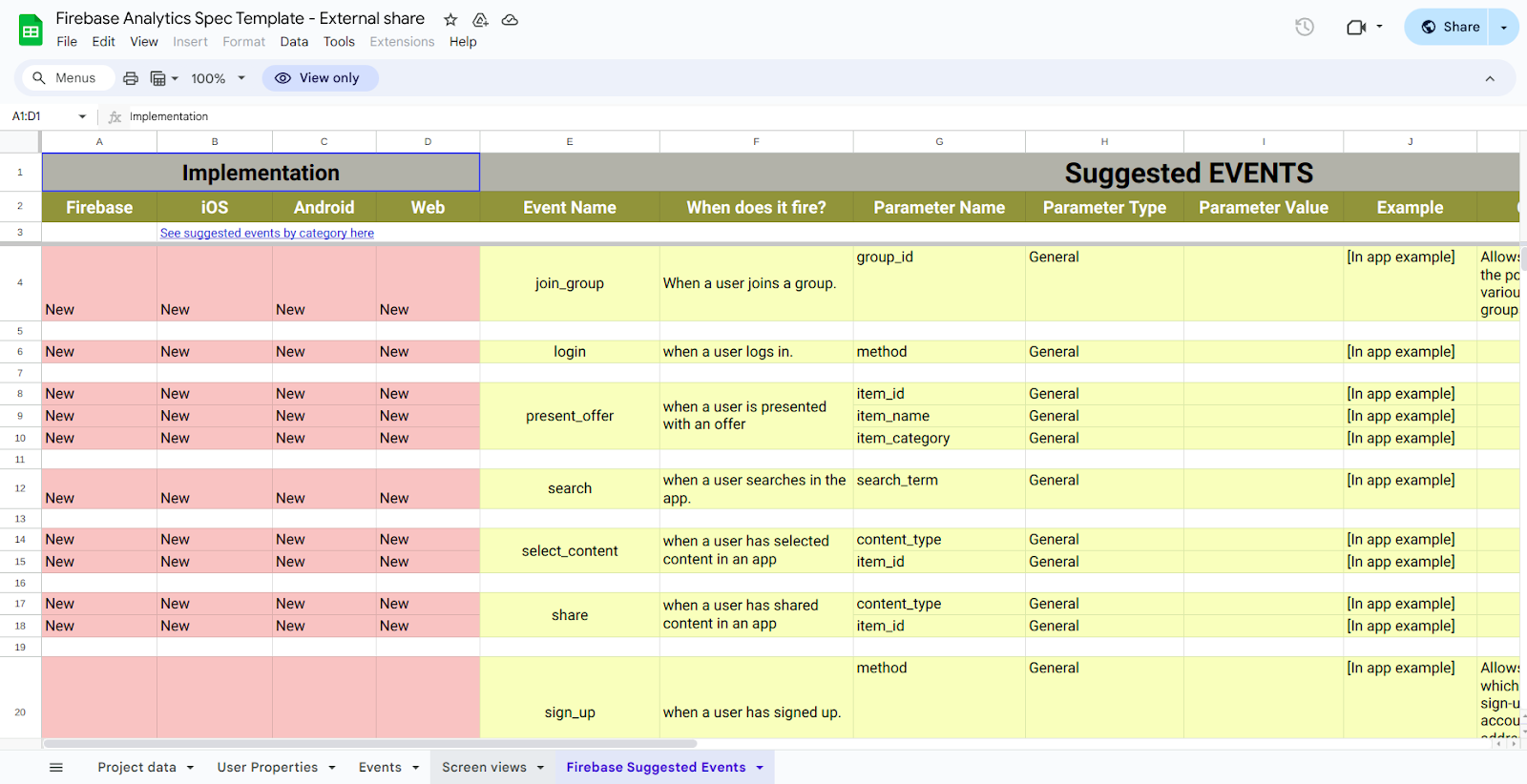The image size is (1527, 784).
Task: View cloud document status icon
Action: point(510,19)
